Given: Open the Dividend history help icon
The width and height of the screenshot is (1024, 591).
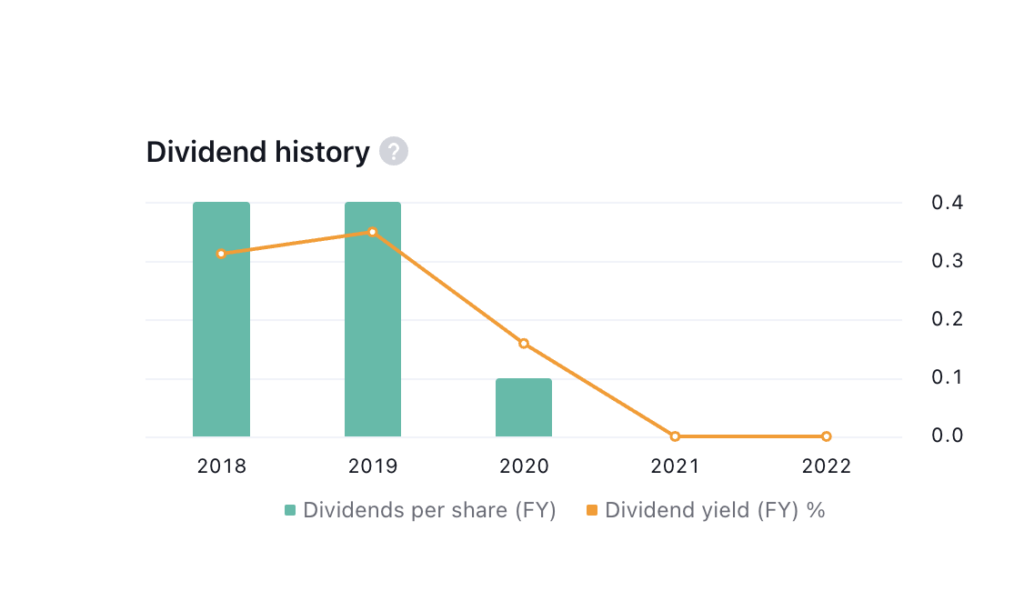Looking at the screenshot, I should 394,152.
